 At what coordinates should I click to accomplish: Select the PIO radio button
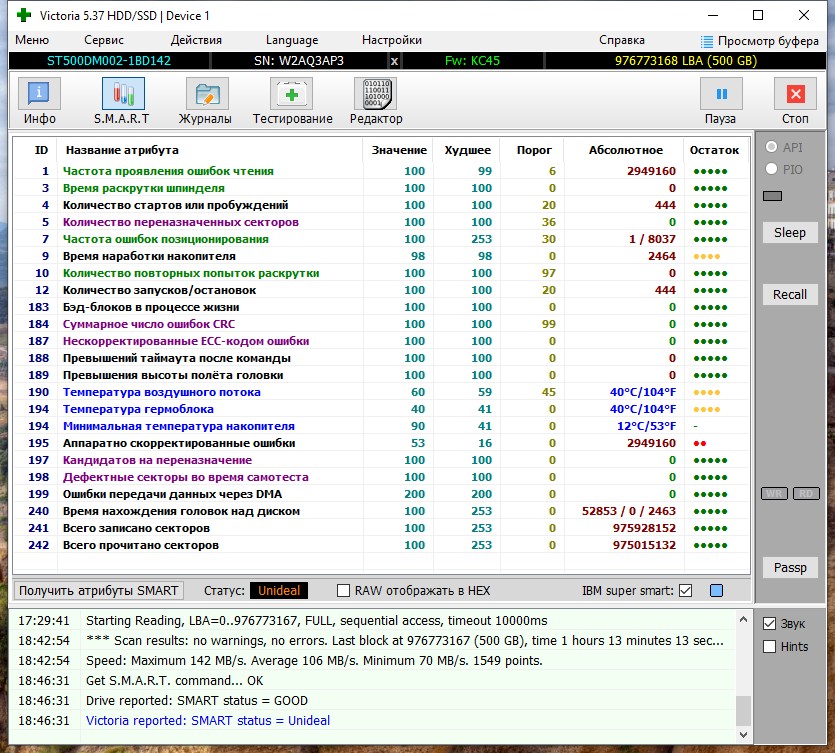771,169
